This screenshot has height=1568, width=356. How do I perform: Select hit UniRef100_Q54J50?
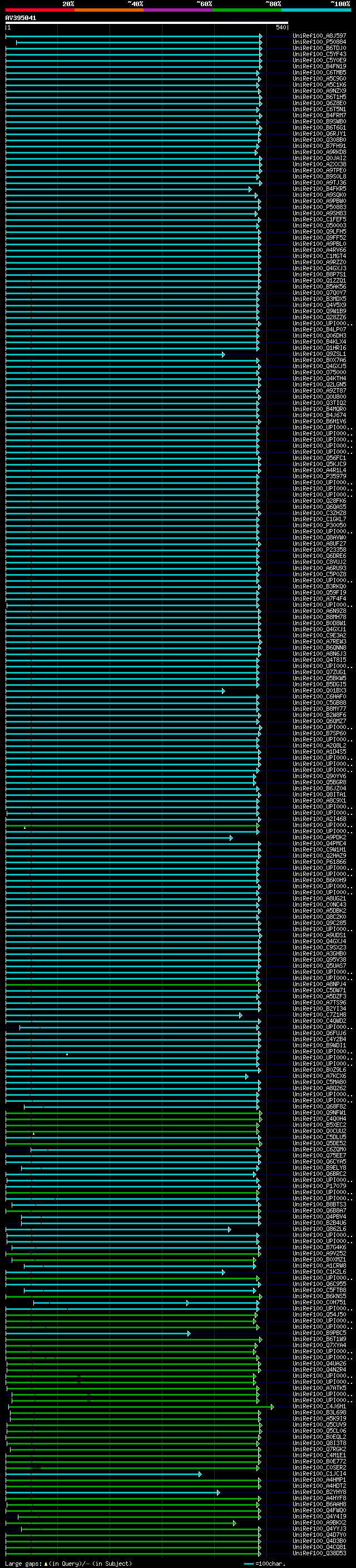point(319,1314)
